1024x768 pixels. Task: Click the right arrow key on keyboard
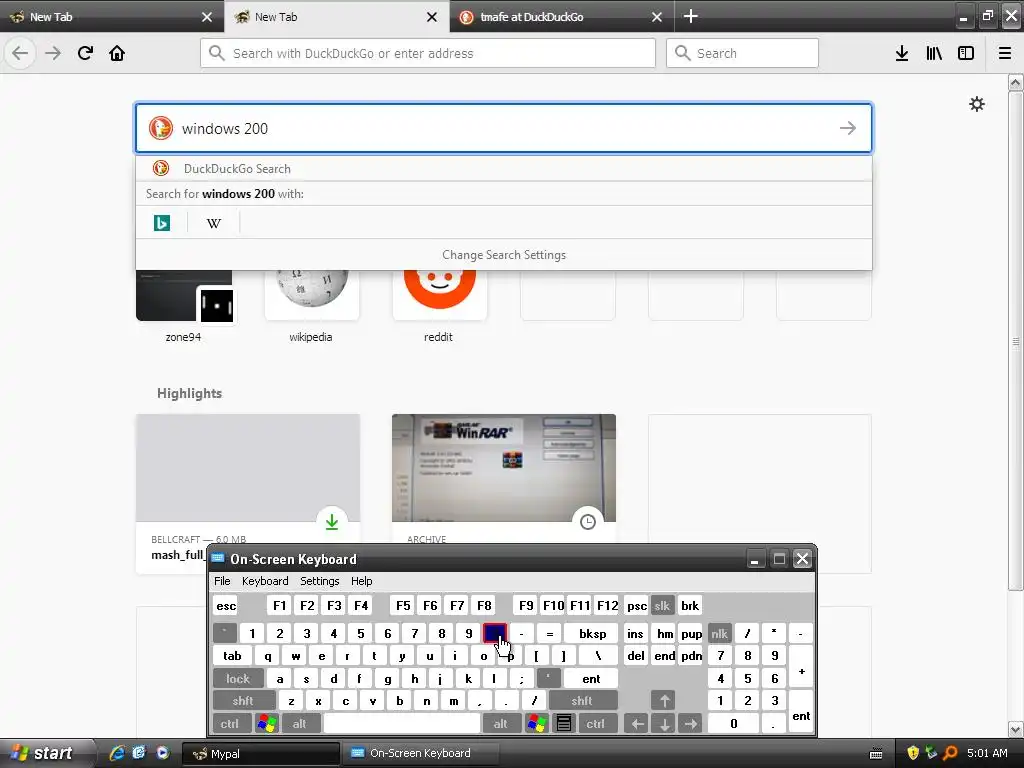tap(691, 724)
